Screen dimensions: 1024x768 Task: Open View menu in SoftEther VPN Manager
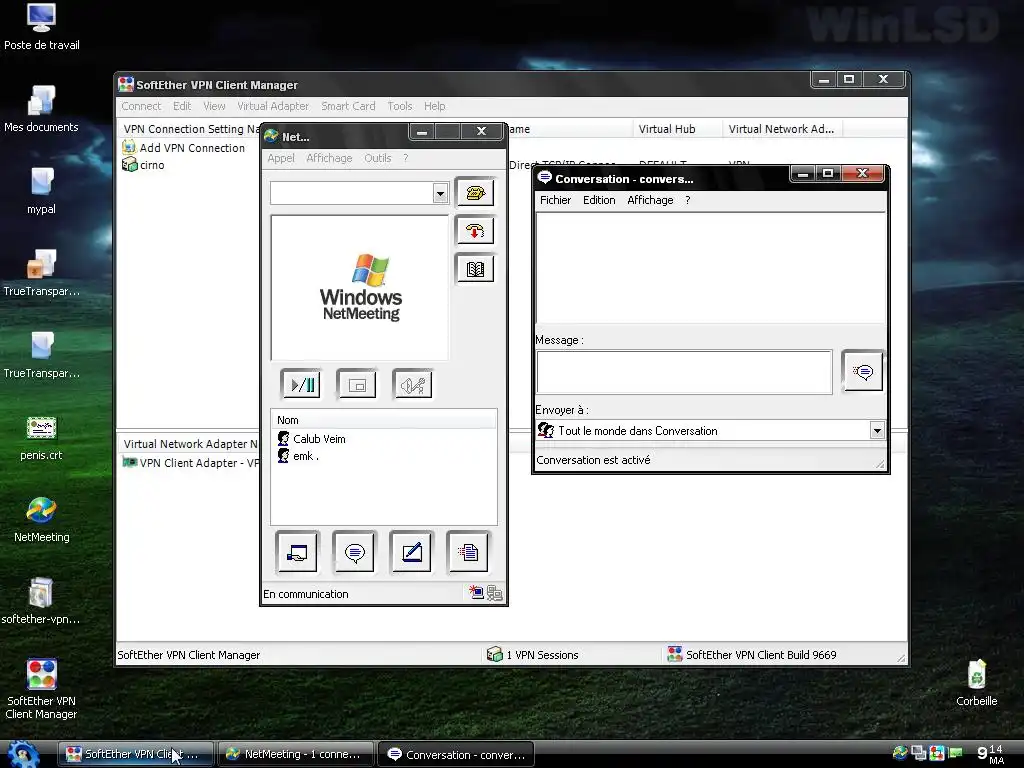point(214,106)
